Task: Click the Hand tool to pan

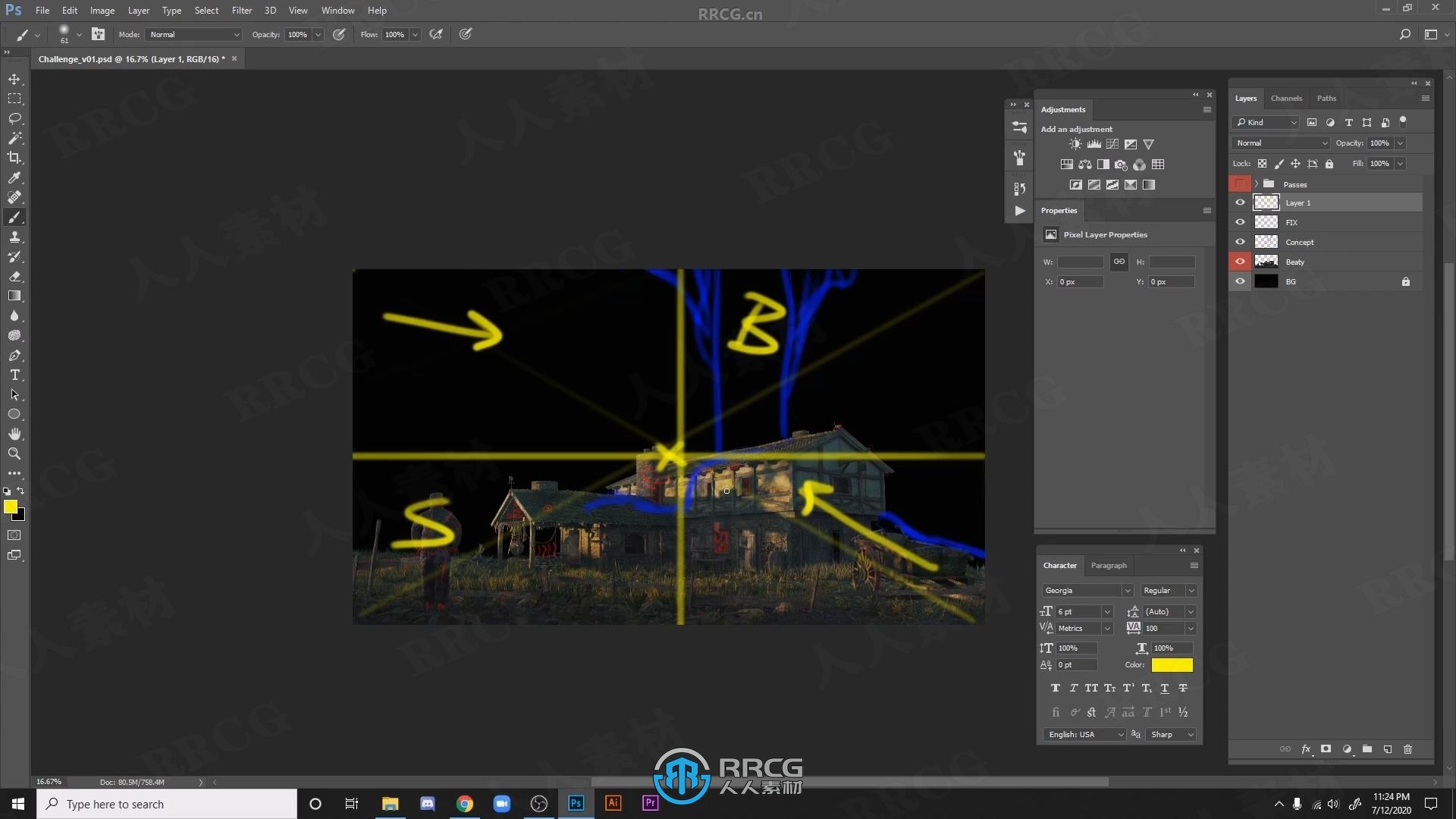Action: pos(14,433)
